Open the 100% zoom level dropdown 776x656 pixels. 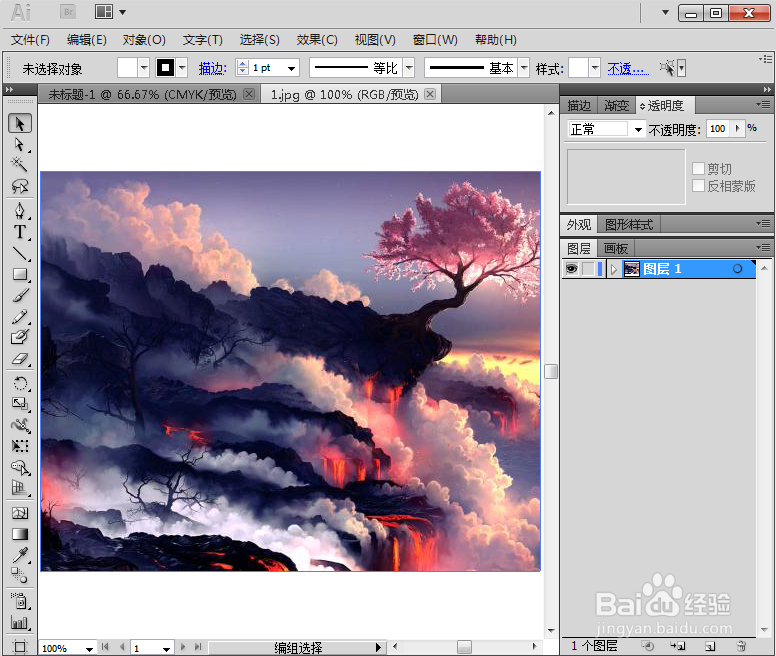click(x=89, y=649)
